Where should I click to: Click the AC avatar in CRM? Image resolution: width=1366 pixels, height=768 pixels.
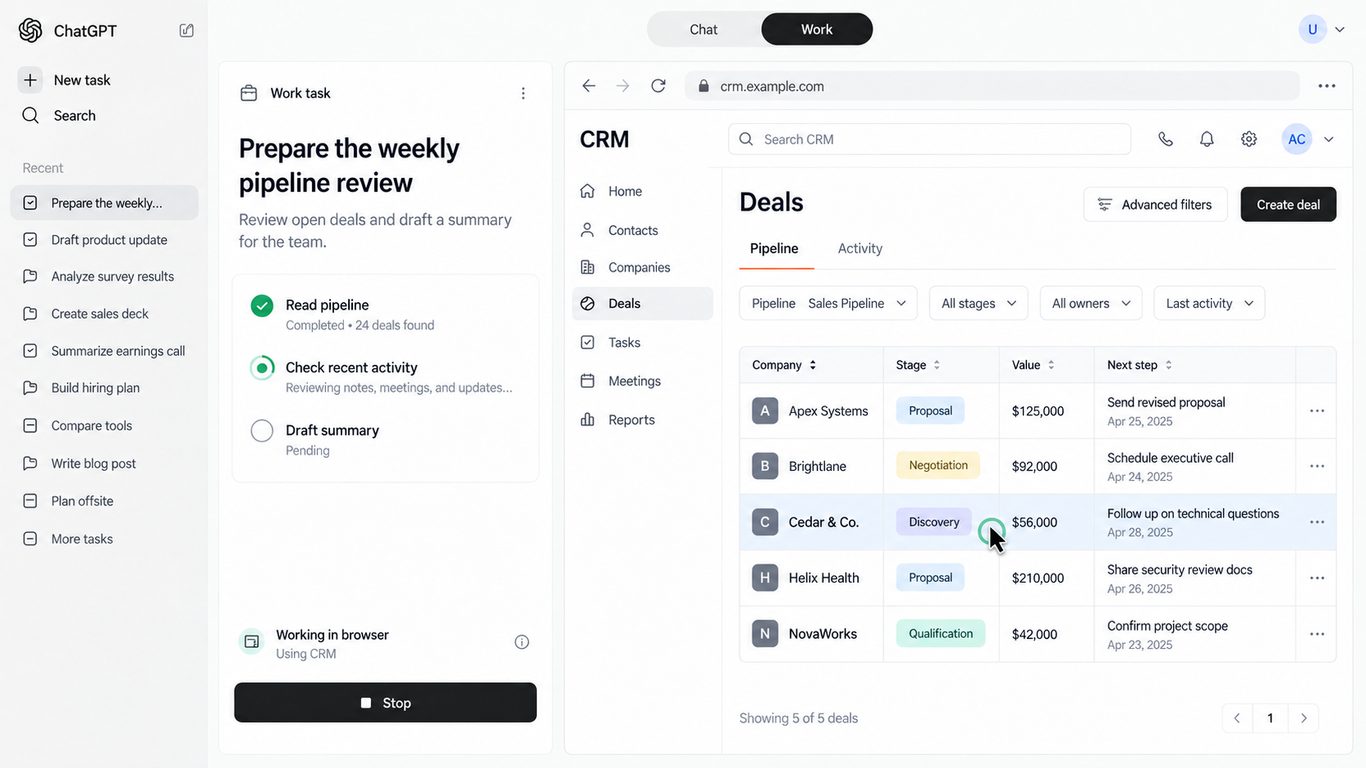click(1297, 139)
